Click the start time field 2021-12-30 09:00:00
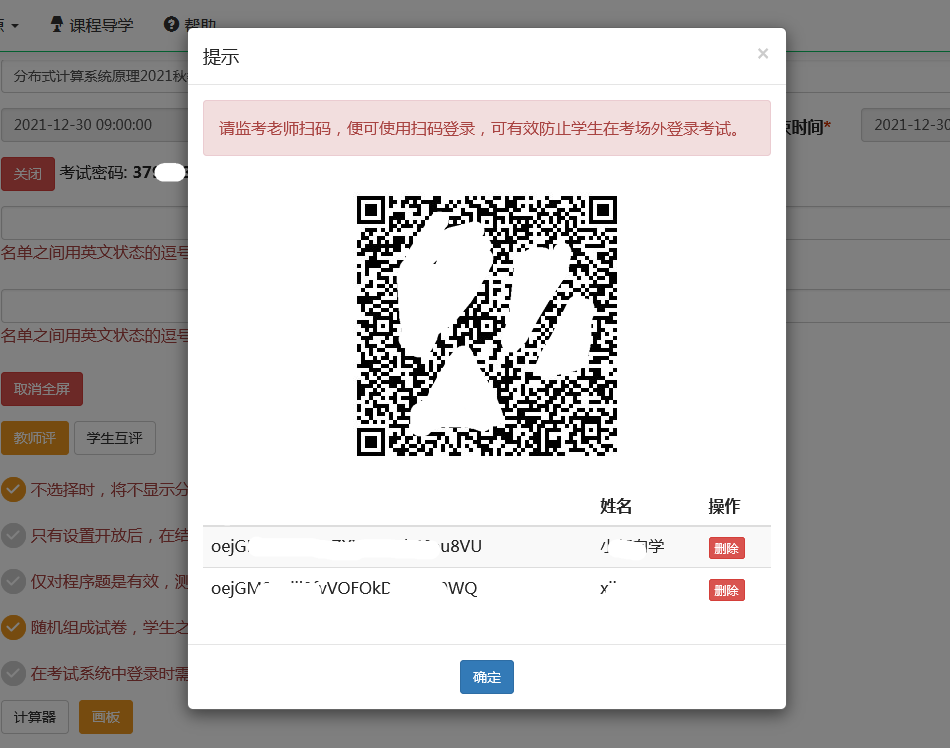The image size is (950, 748). (x=95, y=125)
